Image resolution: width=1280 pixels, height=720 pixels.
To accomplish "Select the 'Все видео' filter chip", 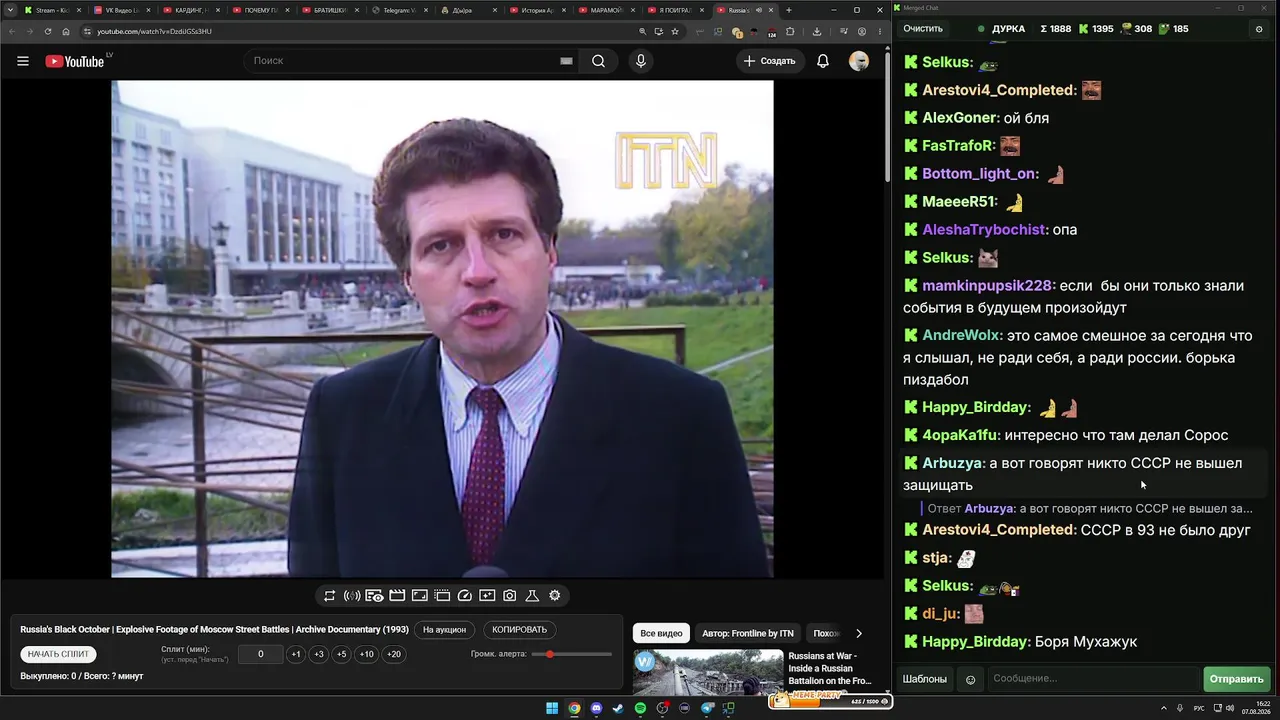I will (661, 633).
